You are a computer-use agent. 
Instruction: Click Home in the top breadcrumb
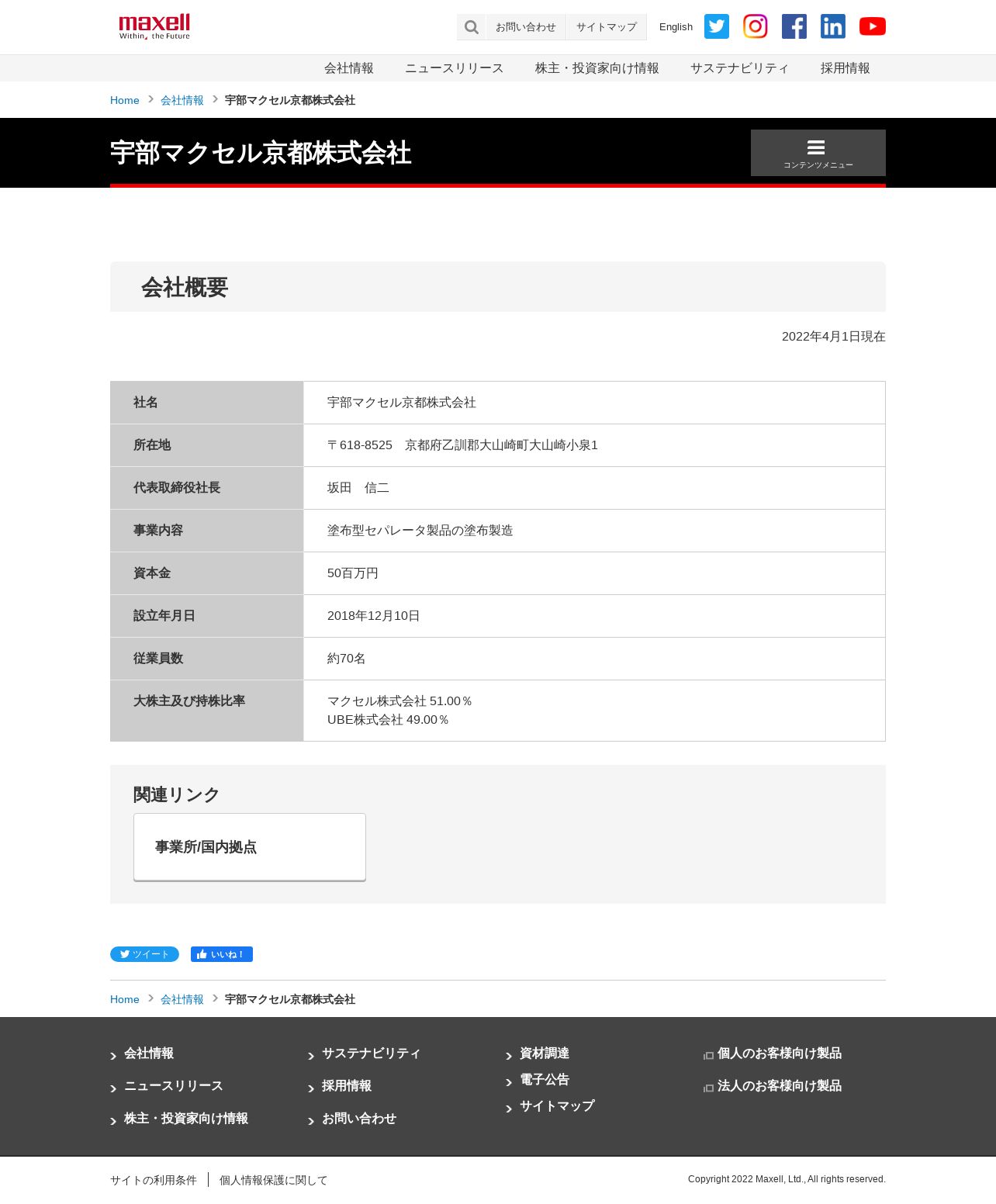click(125, 100)
